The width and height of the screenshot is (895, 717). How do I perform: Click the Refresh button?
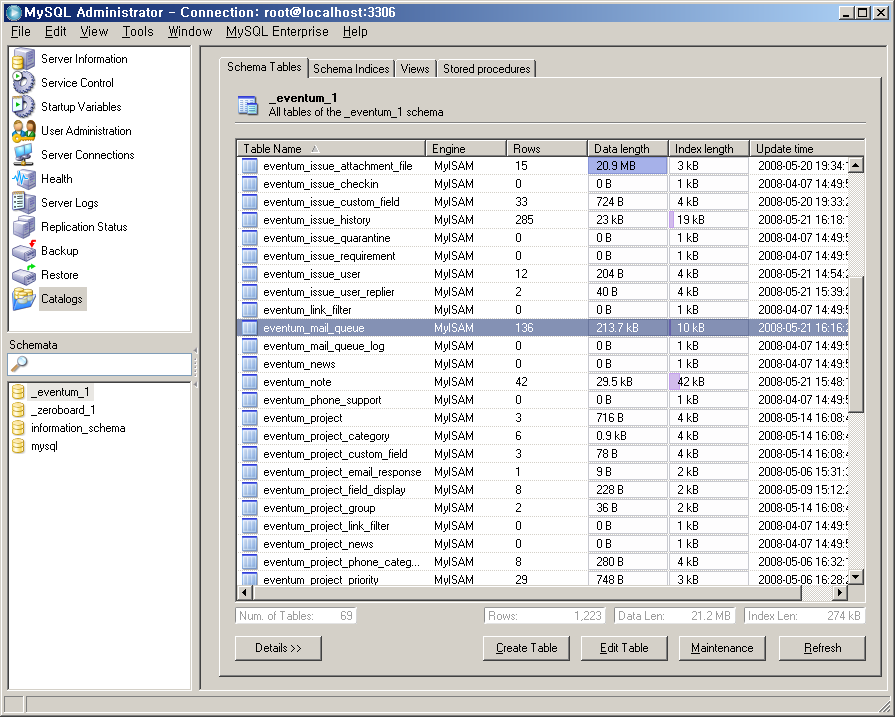tap(823, 648)
